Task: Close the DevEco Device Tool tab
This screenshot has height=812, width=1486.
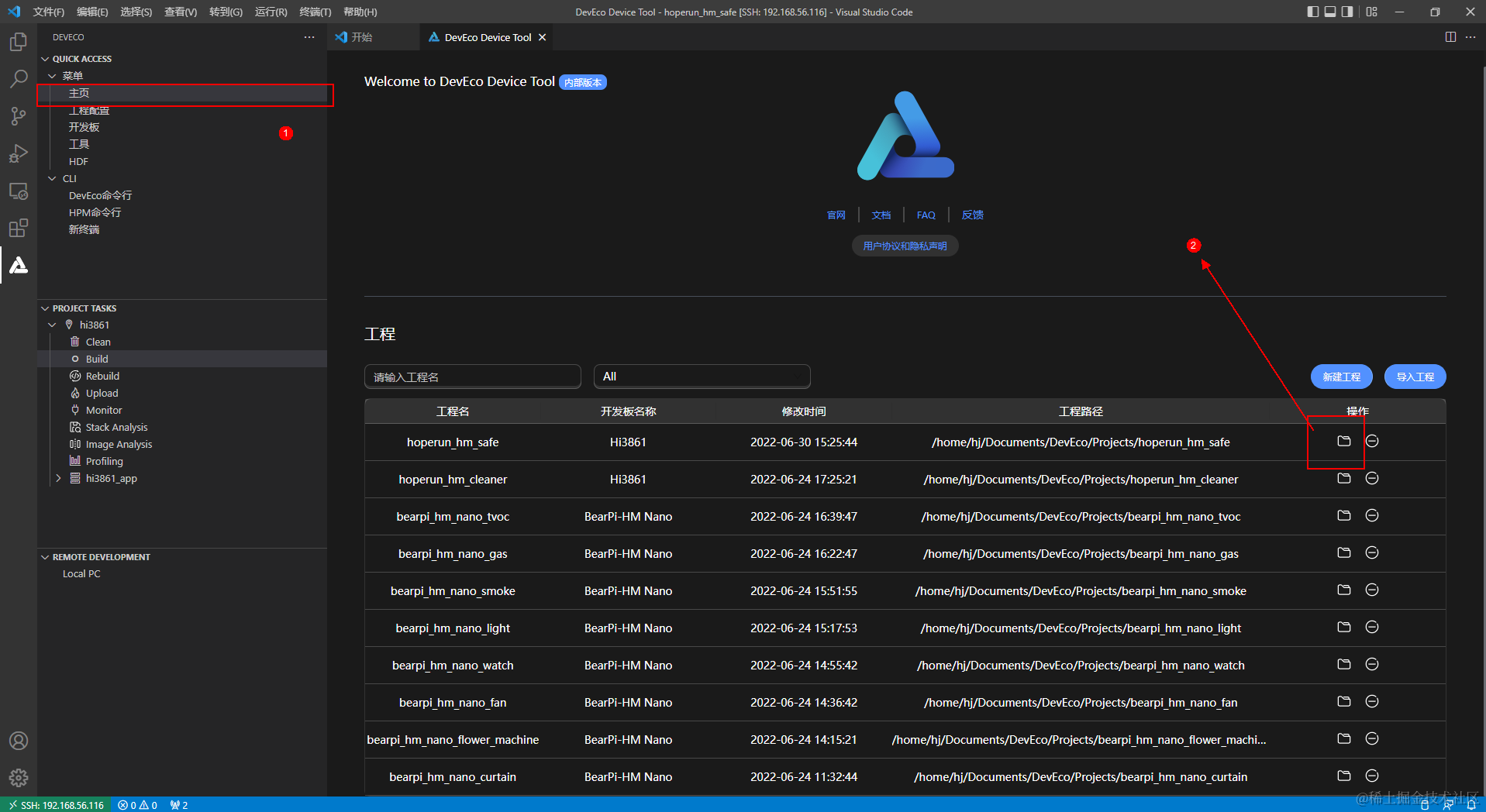Action: (542, 37)
